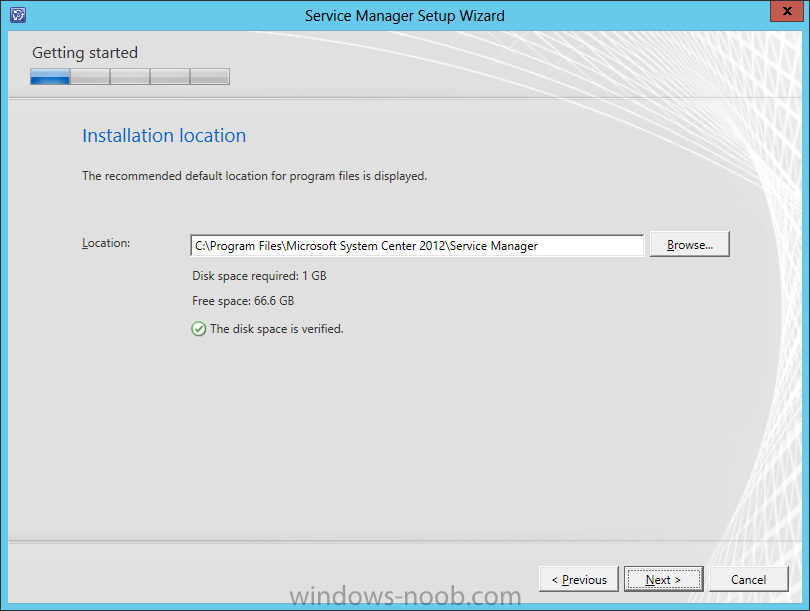Image resolution: width=810 pixels, height=611 pixels.
Task: Close the Setup Wizard window
Action: [787, 11]
